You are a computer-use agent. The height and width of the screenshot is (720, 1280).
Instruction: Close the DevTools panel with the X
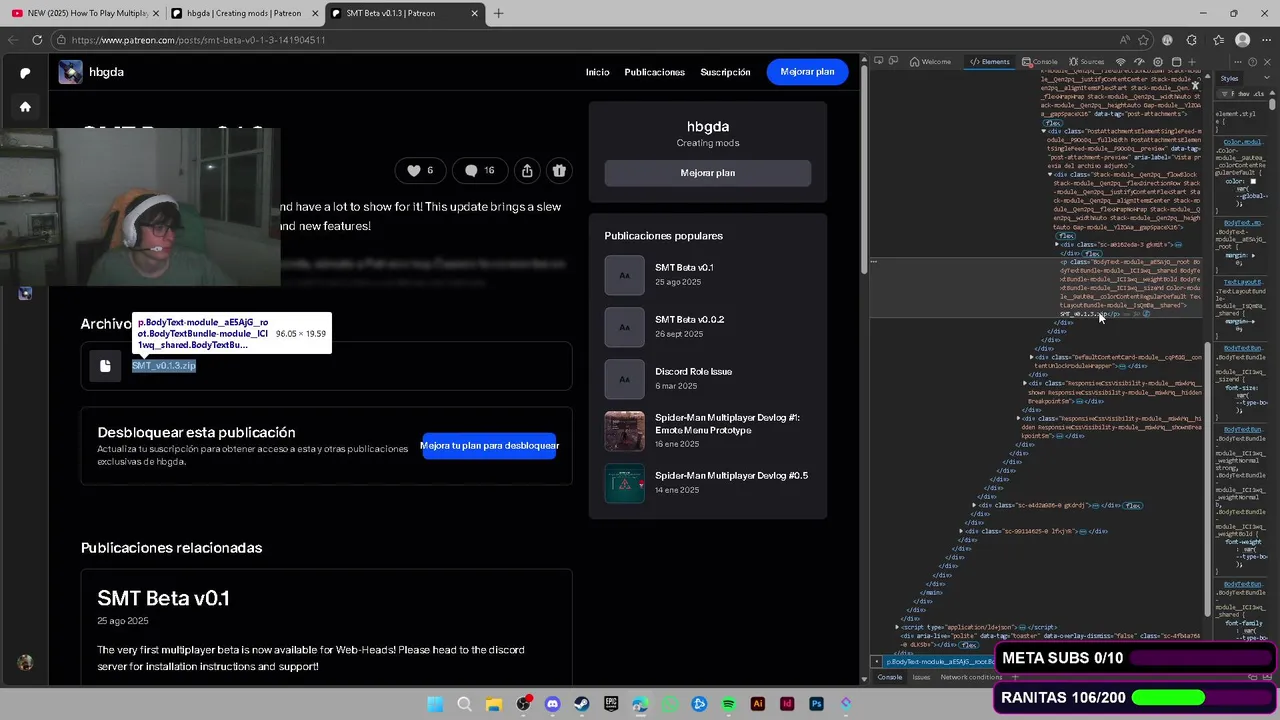(1267, 62)
